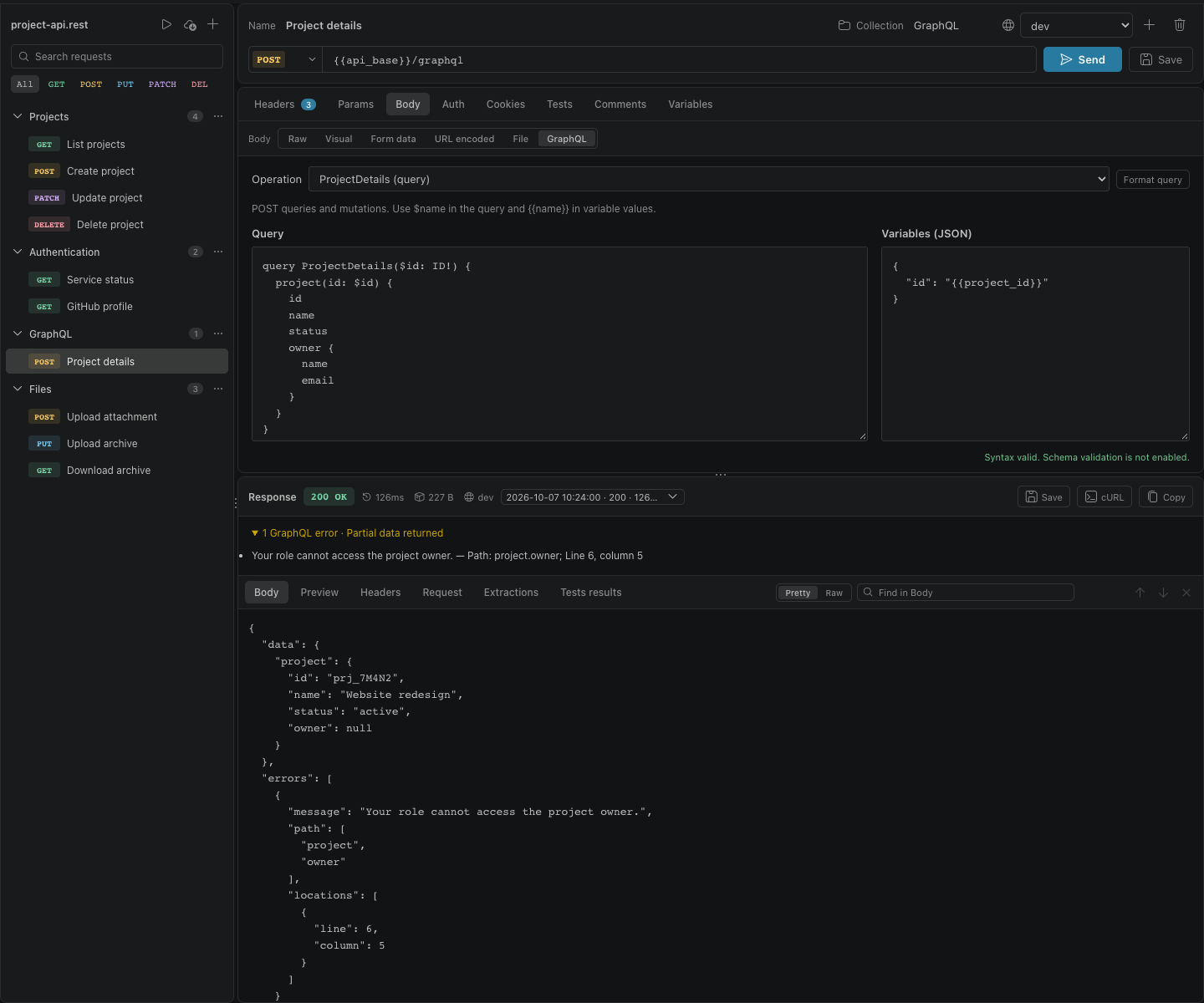
Task: Copy request as cURL
Action: pyautogui.click(x=1105, y=496)
